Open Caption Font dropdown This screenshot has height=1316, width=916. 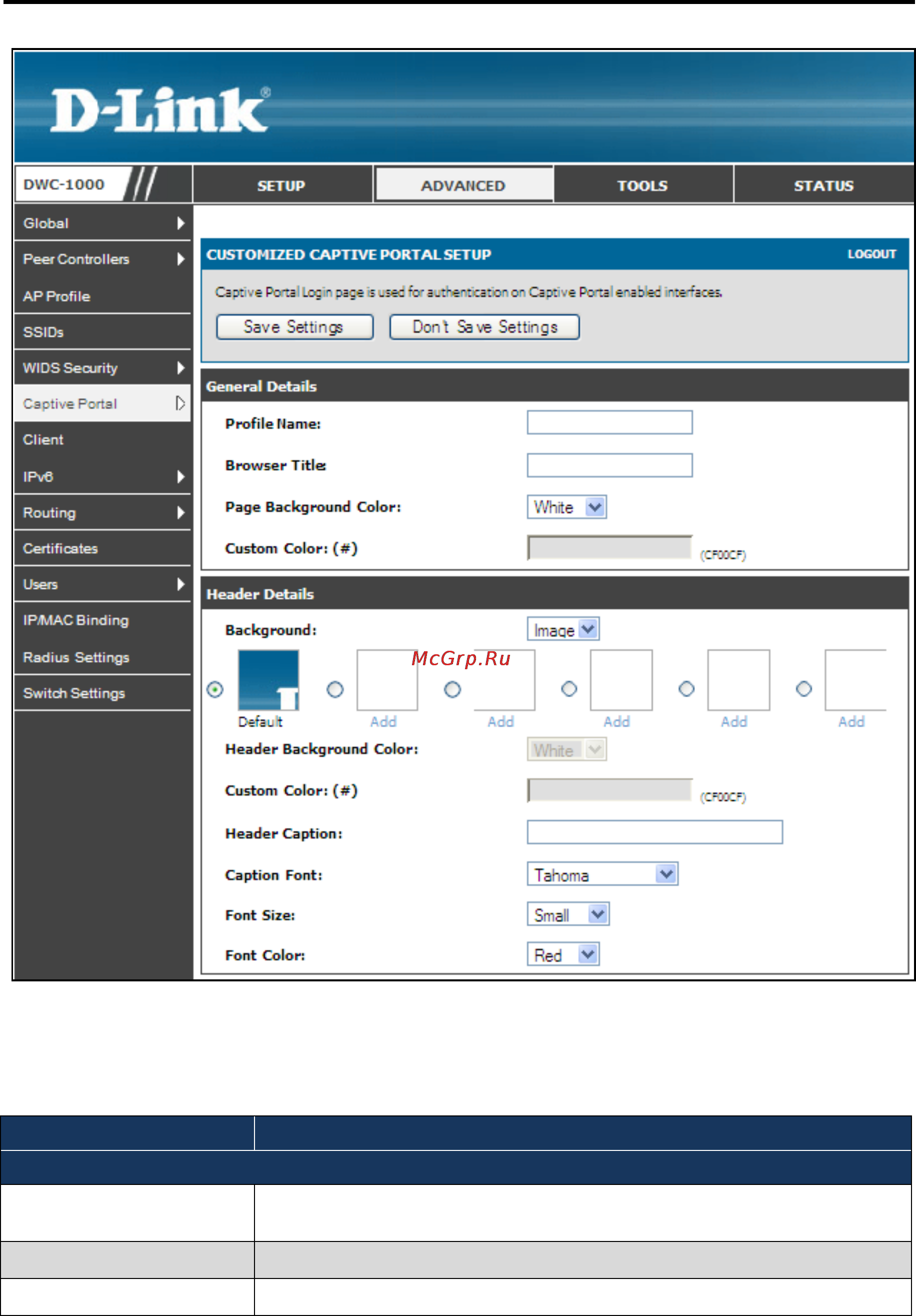[x=602, y=874]
